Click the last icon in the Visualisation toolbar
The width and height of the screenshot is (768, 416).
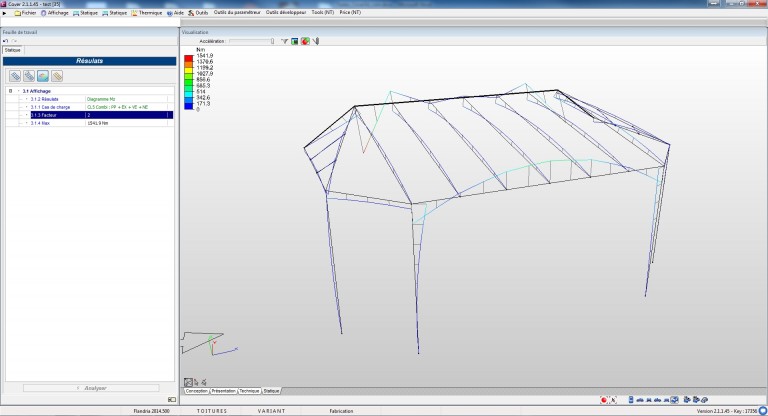tap(316, 42)
